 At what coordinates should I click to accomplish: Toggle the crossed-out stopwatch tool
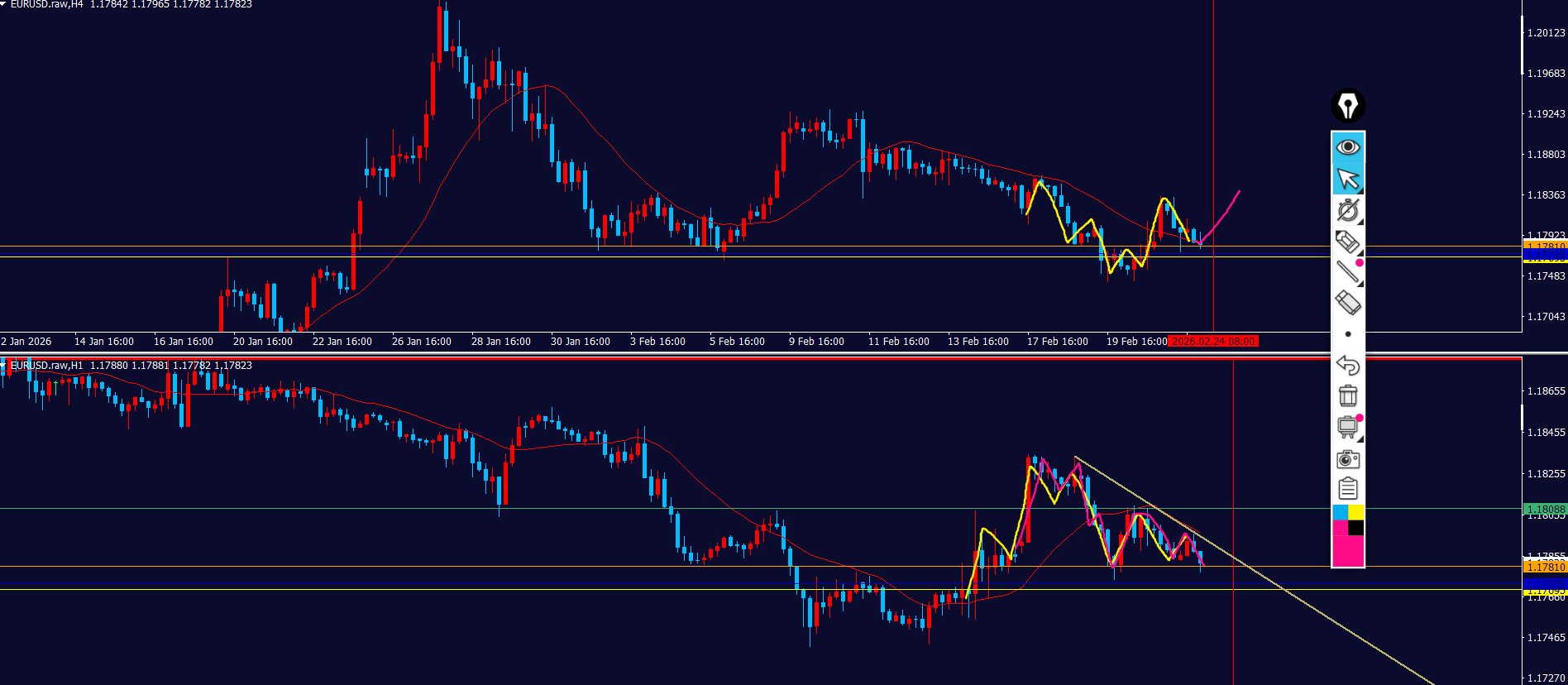pos(1348,210)
